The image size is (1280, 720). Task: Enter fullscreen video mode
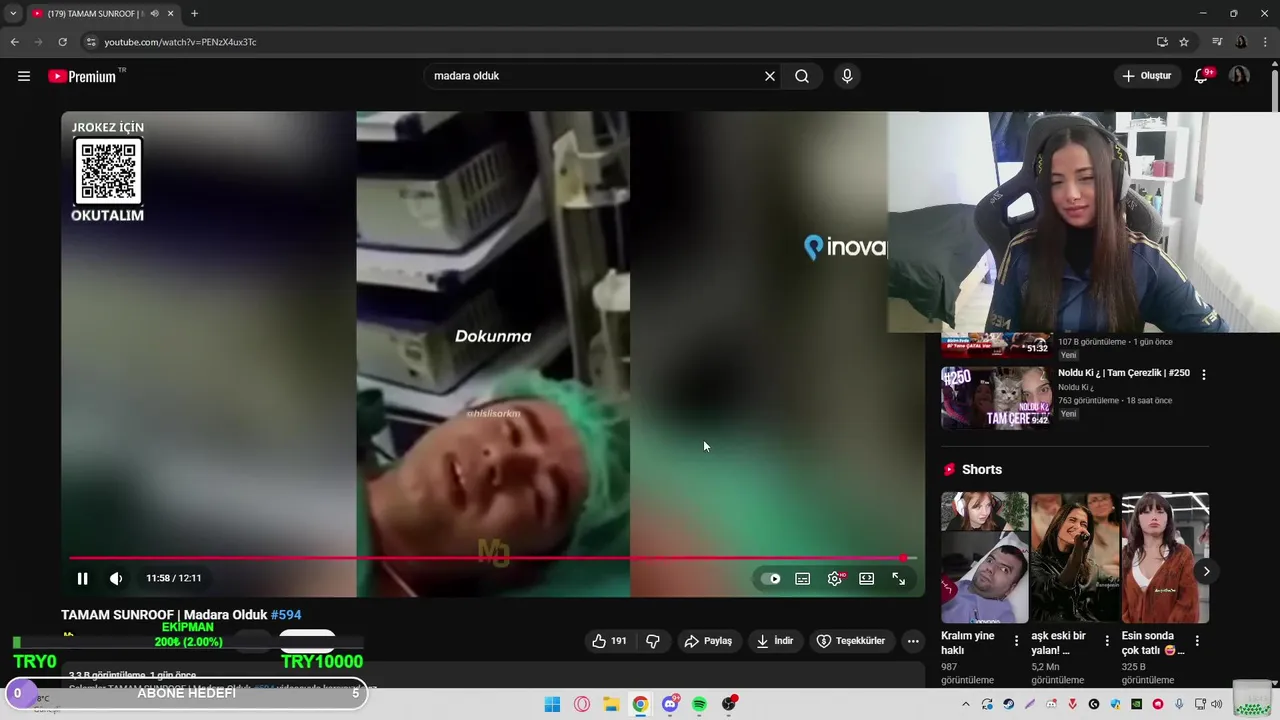point(899,579)
